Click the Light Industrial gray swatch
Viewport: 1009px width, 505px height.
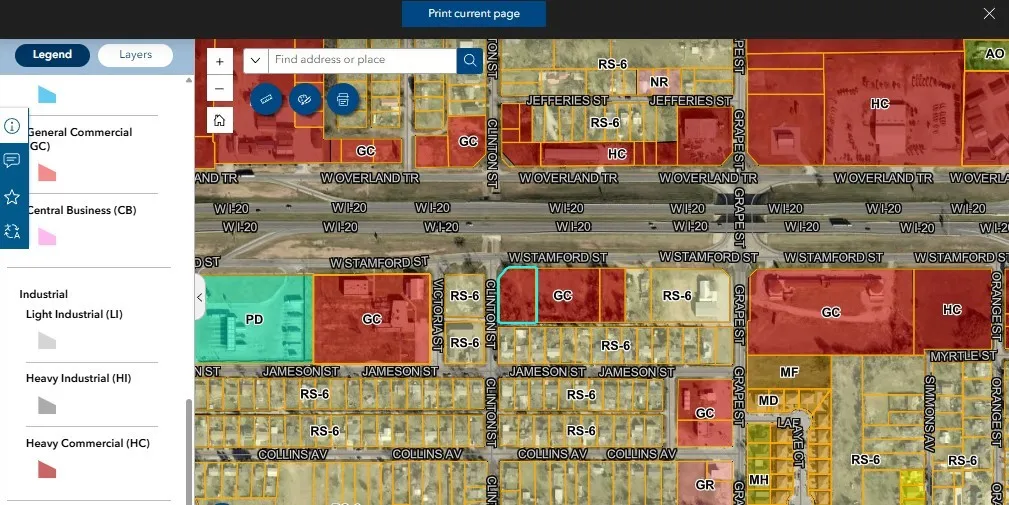tap(47, 340)
